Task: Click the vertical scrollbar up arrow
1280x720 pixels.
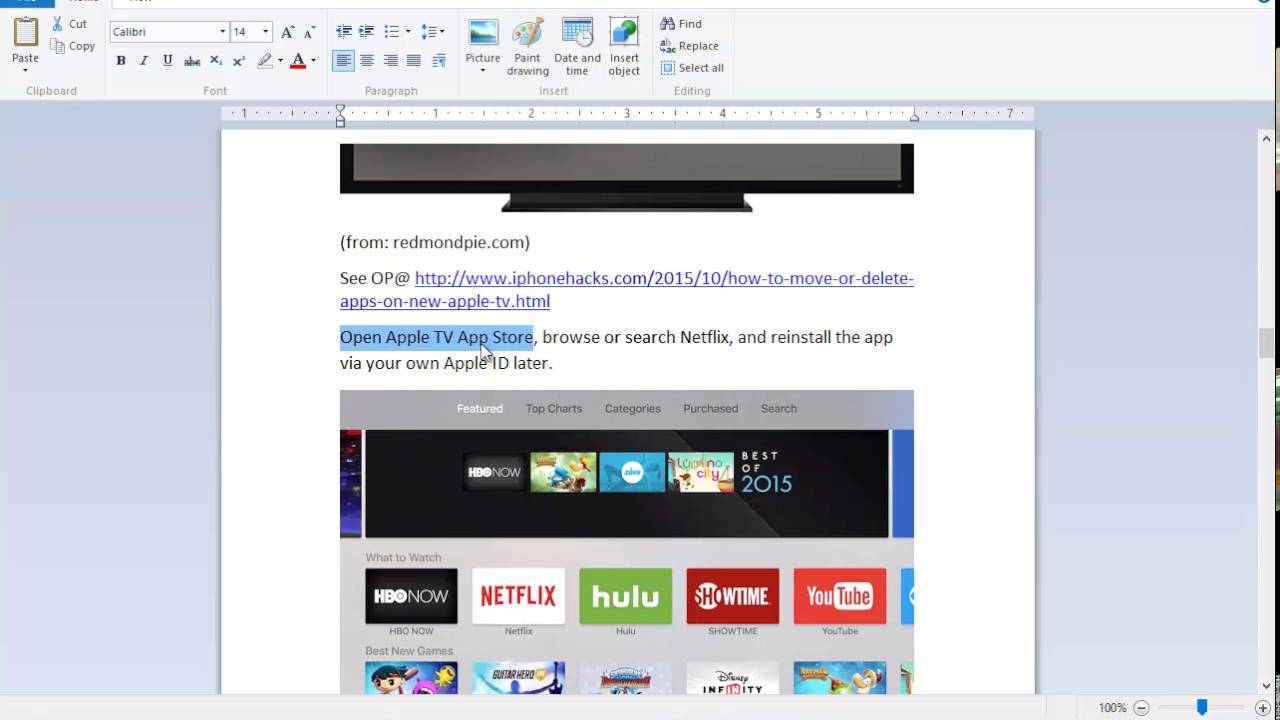Action: 1267,139
